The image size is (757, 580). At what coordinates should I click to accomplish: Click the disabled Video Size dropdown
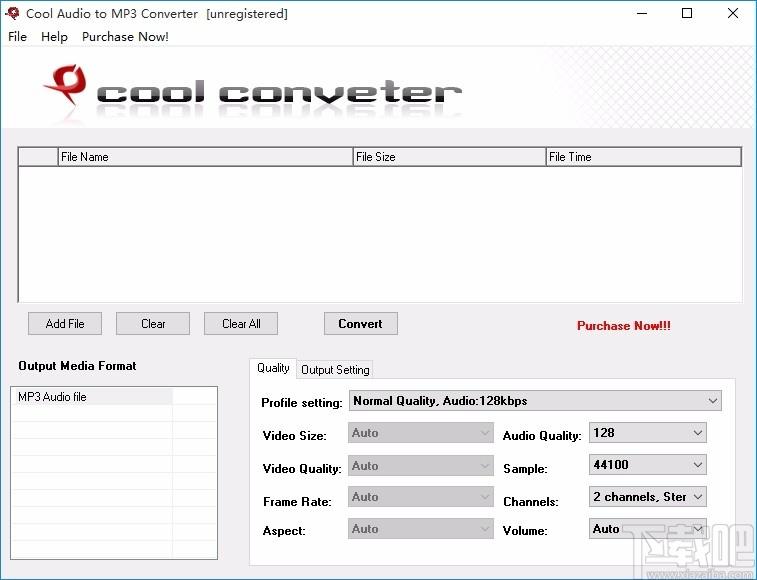coord(421,433)
